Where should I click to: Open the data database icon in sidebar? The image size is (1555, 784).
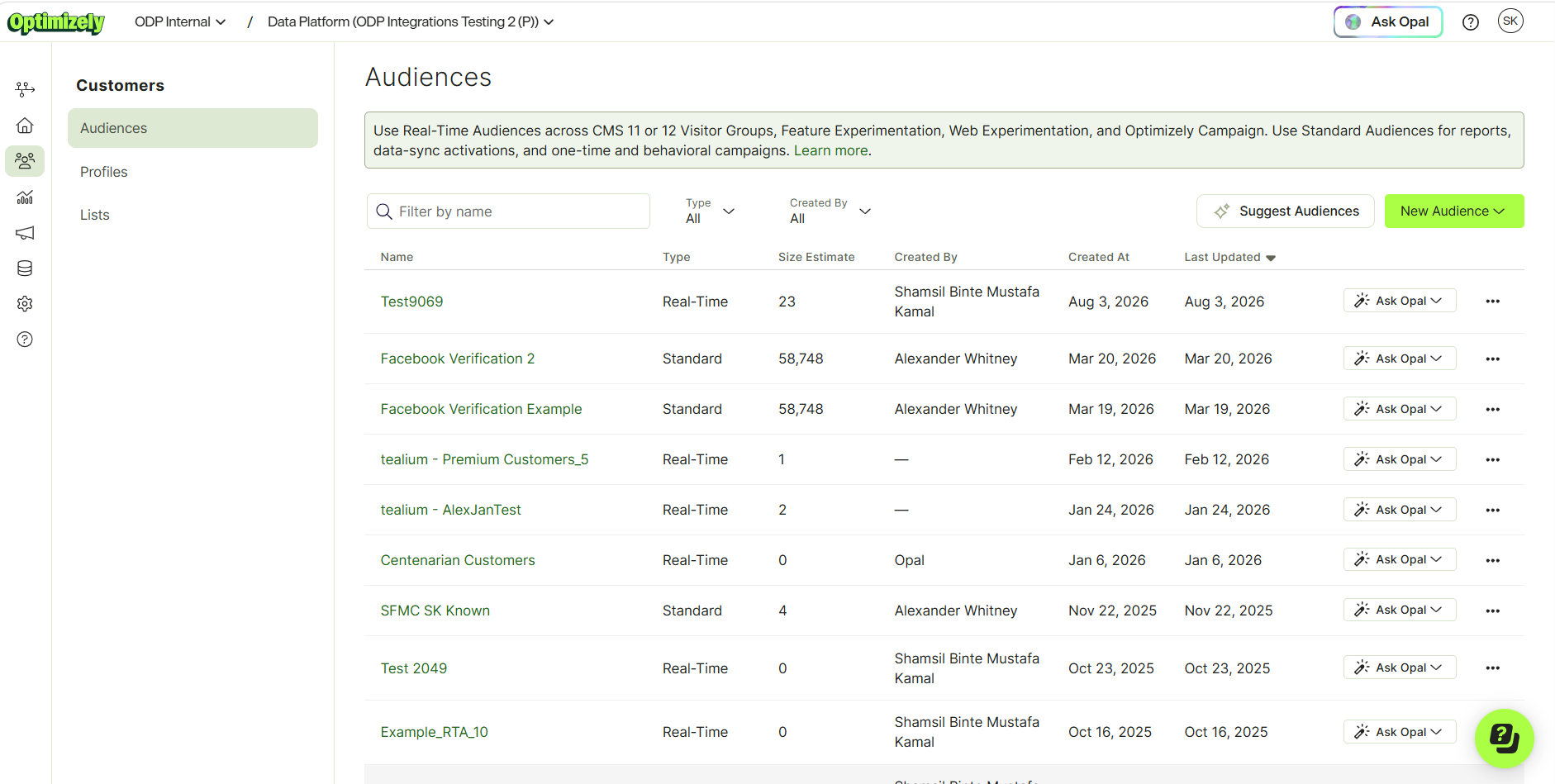point(25,268)
